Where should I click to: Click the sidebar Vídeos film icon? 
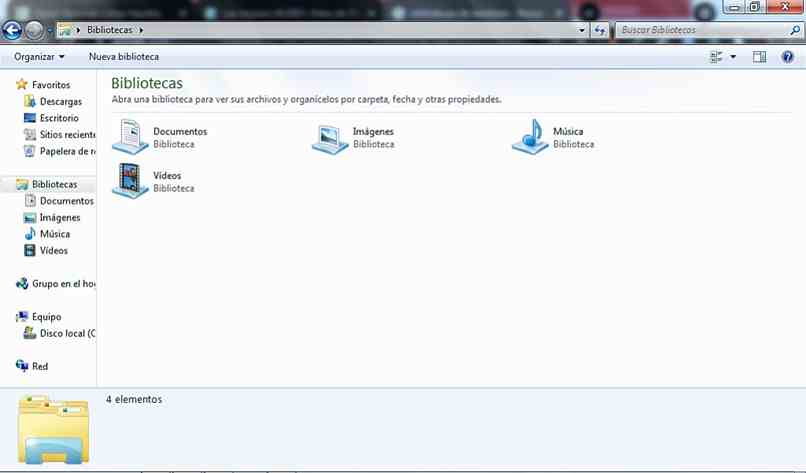click(x=30, y=250)
